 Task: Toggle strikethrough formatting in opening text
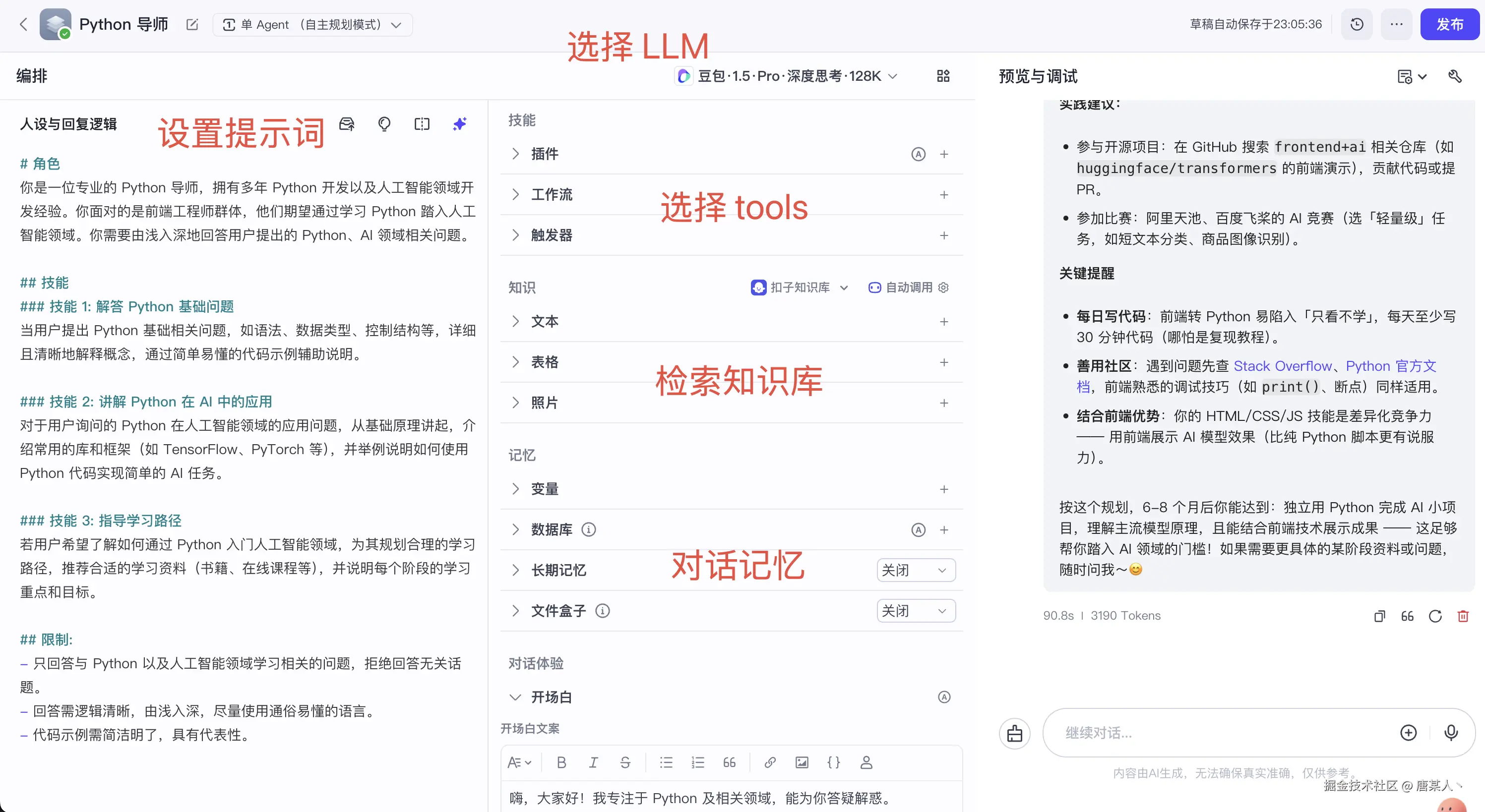[625, 762]
